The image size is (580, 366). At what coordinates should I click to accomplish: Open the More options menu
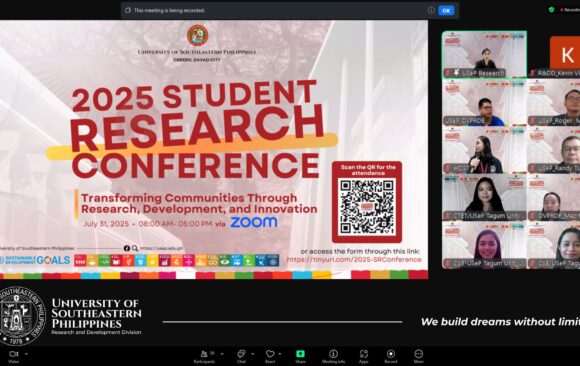418,356
